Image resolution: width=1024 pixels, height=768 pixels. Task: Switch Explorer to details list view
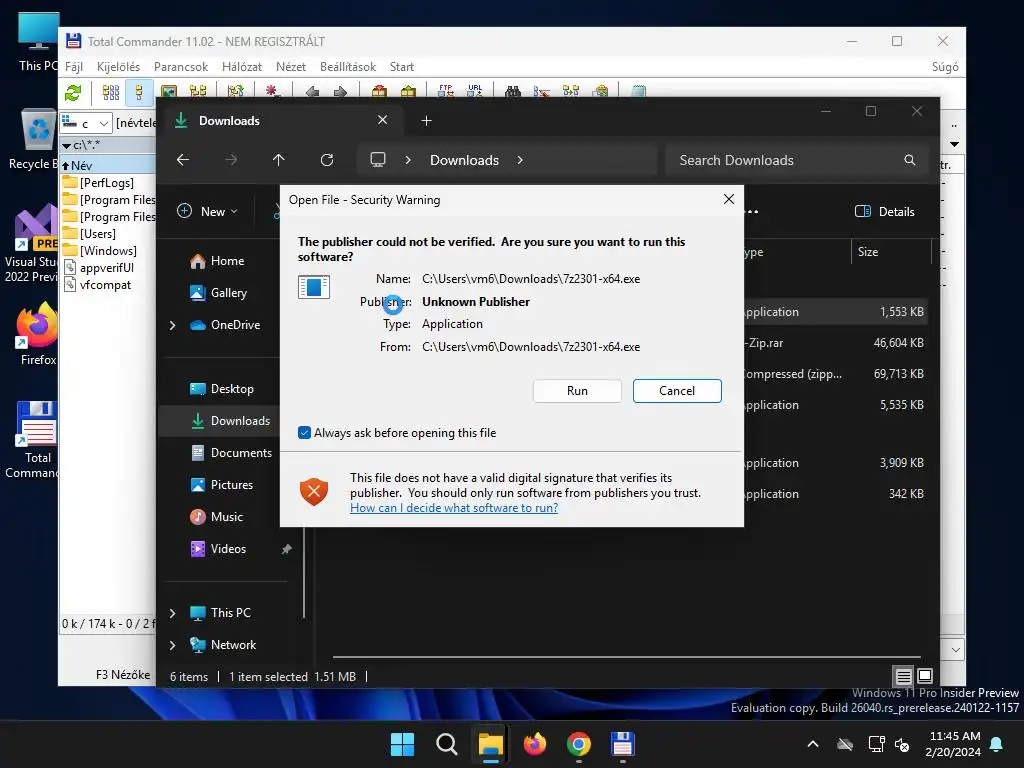coord(903,676)
